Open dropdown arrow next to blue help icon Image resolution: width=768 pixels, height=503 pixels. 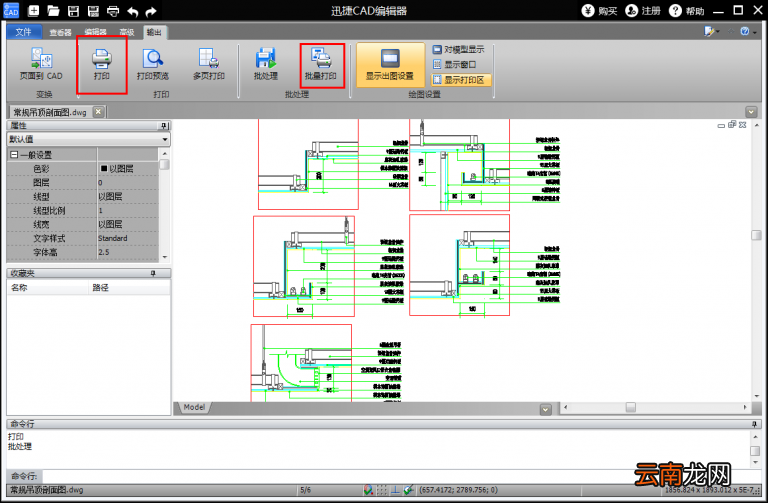[x=754, y=32]
